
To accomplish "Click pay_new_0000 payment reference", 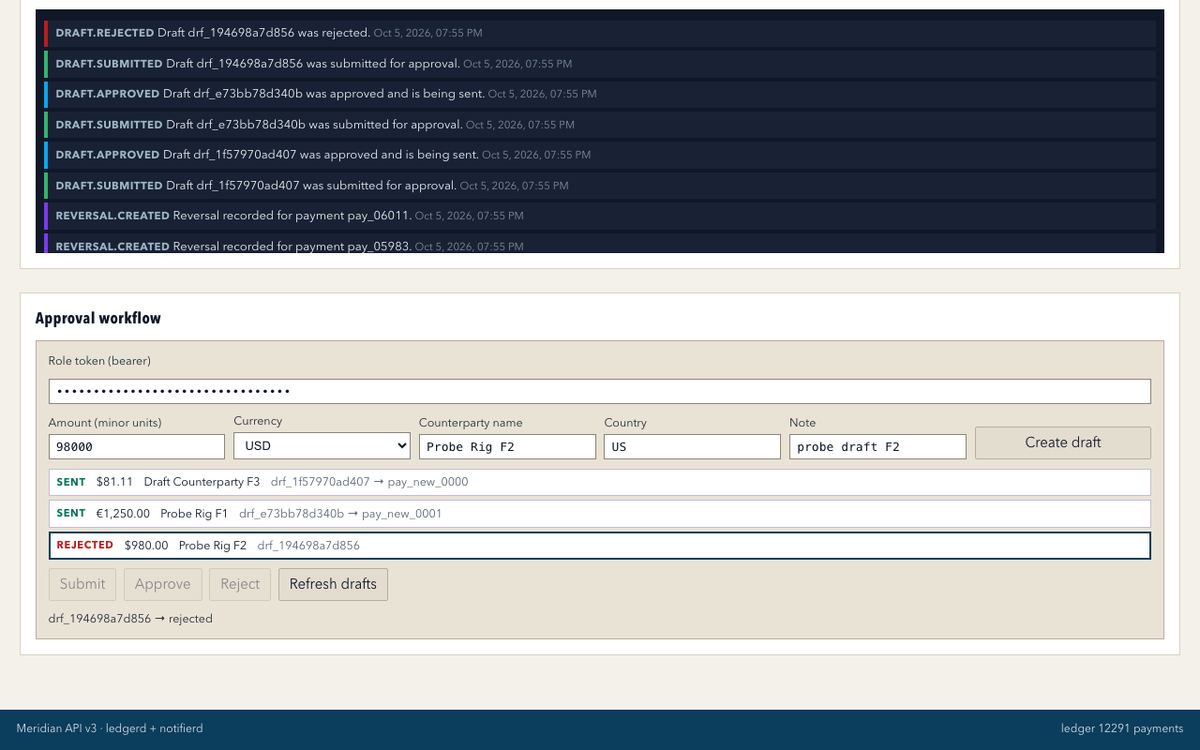I will 428,482.
